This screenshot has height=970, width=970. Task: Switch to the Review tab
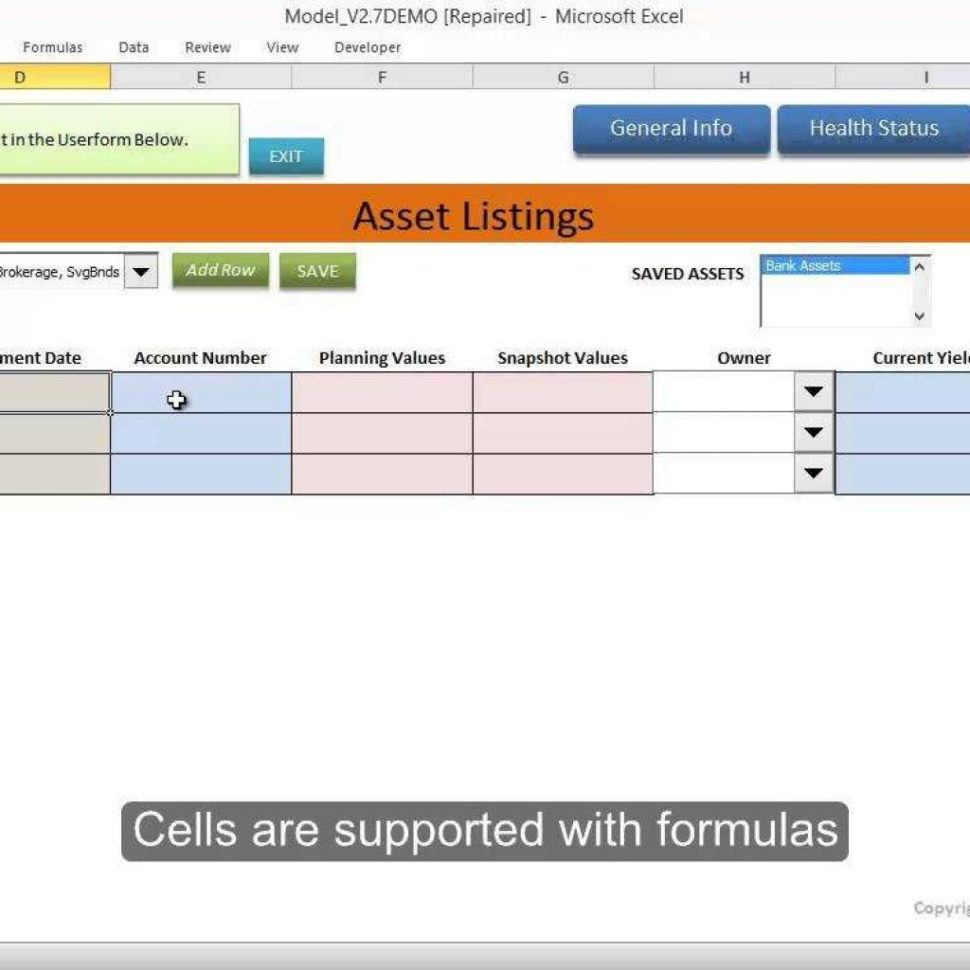208,47
